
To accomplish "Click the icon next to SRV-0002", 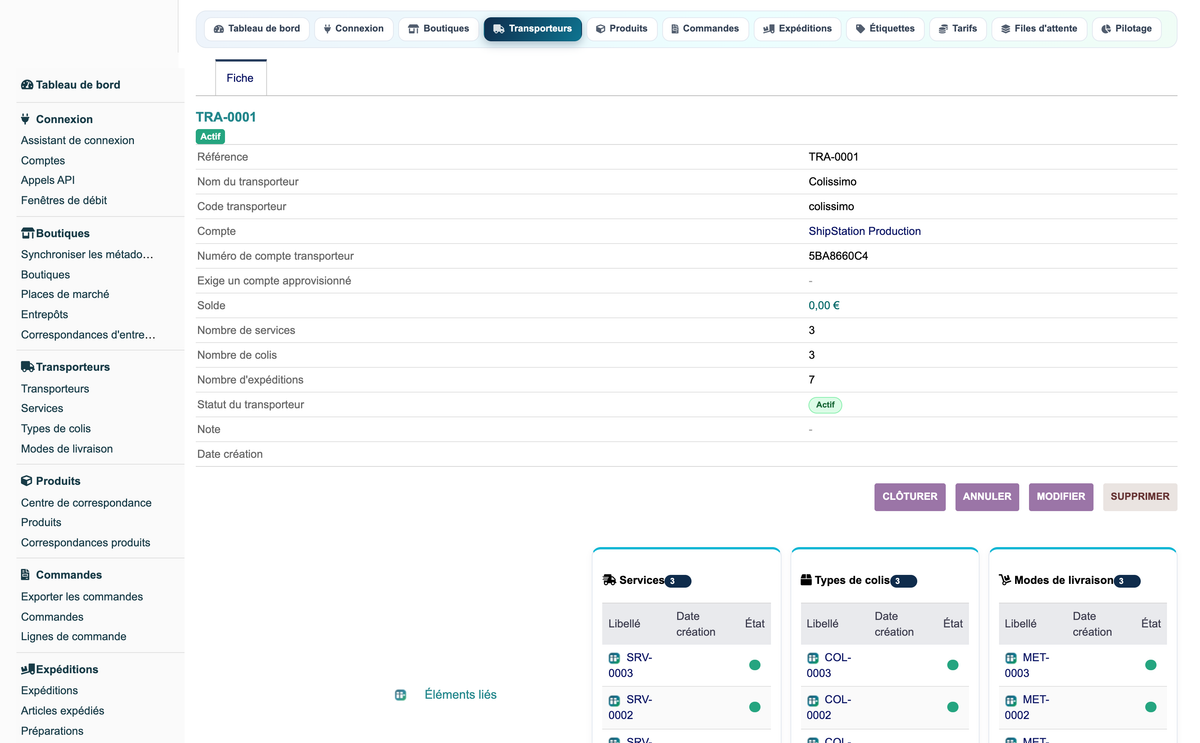I will coord(614,700).
